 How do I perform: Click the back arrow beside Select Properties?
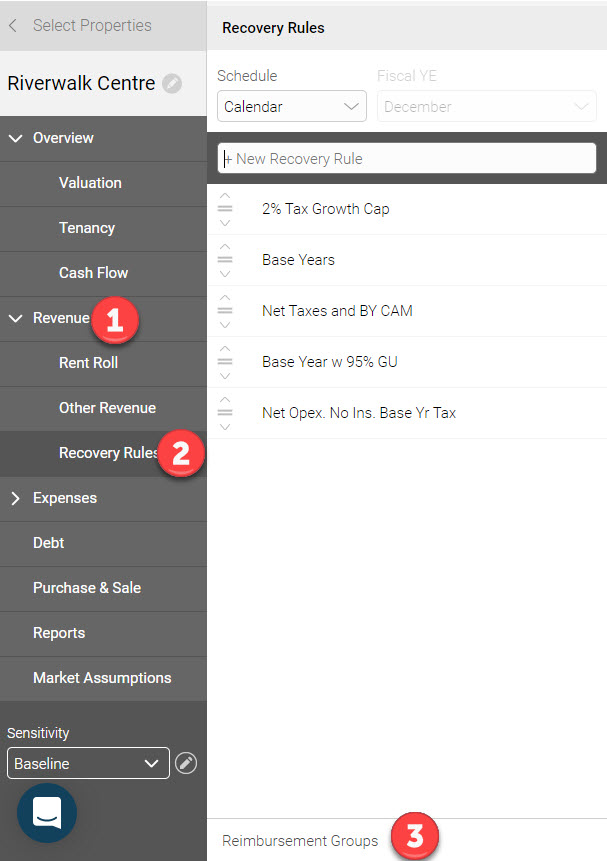[x=13, y=26]
